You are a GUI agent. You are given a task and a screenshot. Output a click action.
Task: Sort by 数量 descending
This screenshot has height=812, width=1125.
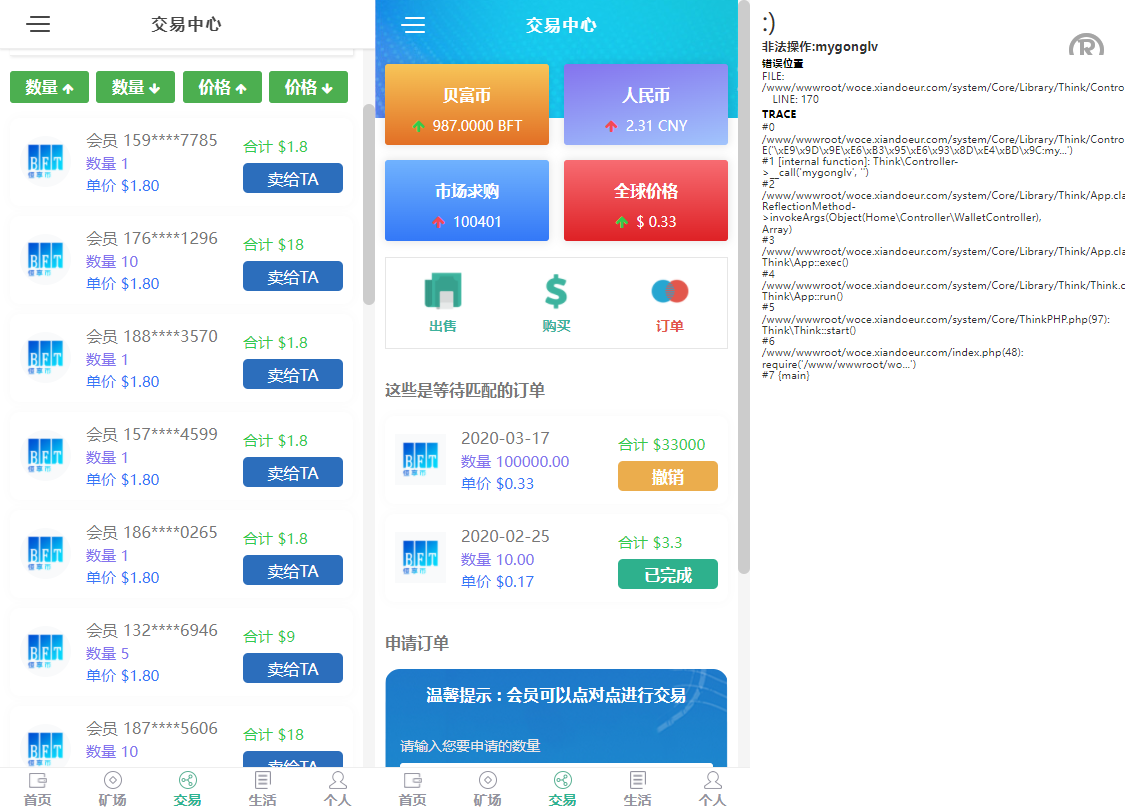click(136, 88)
